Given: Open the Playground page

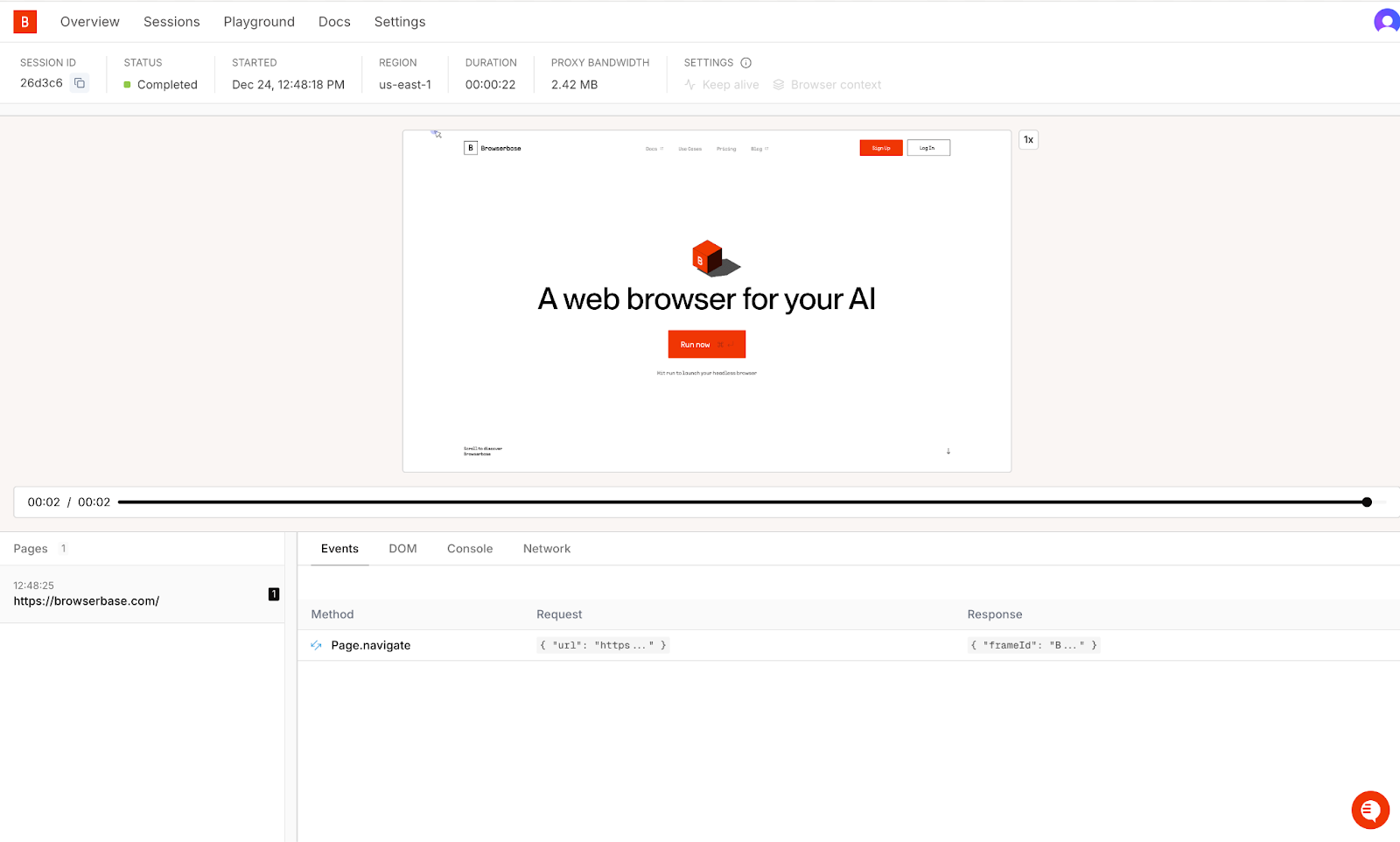Looking at the screenshot, I should click(x=259, y=22).
